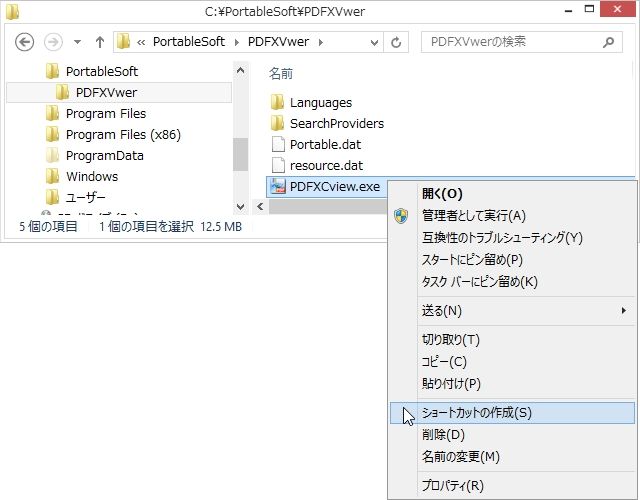Click the ユーザー tree folder icon
This screenshot has height=500, width=640.
52,197
